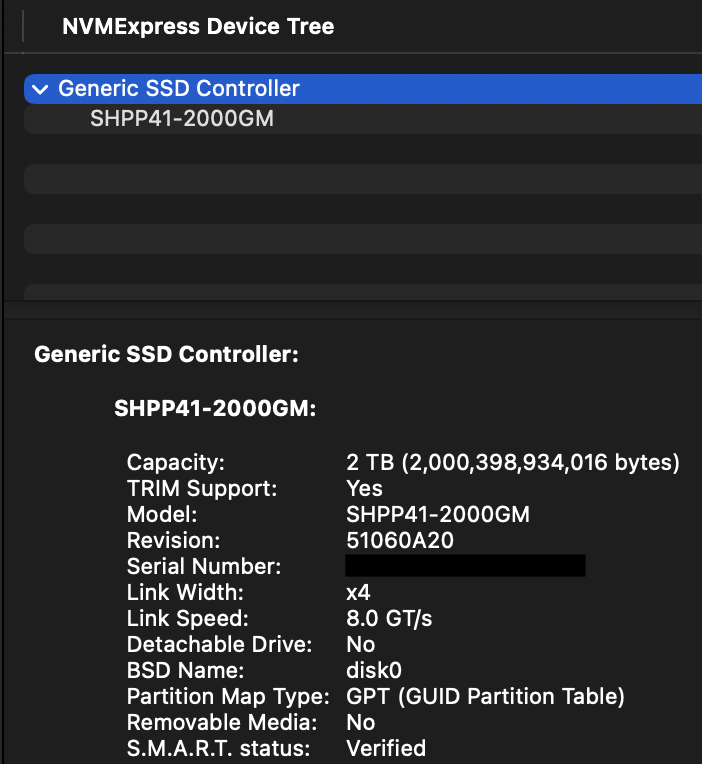702x764 pixels.
Task: Collapse the Generic SSD Controller chevron
Action: point(40,89)
